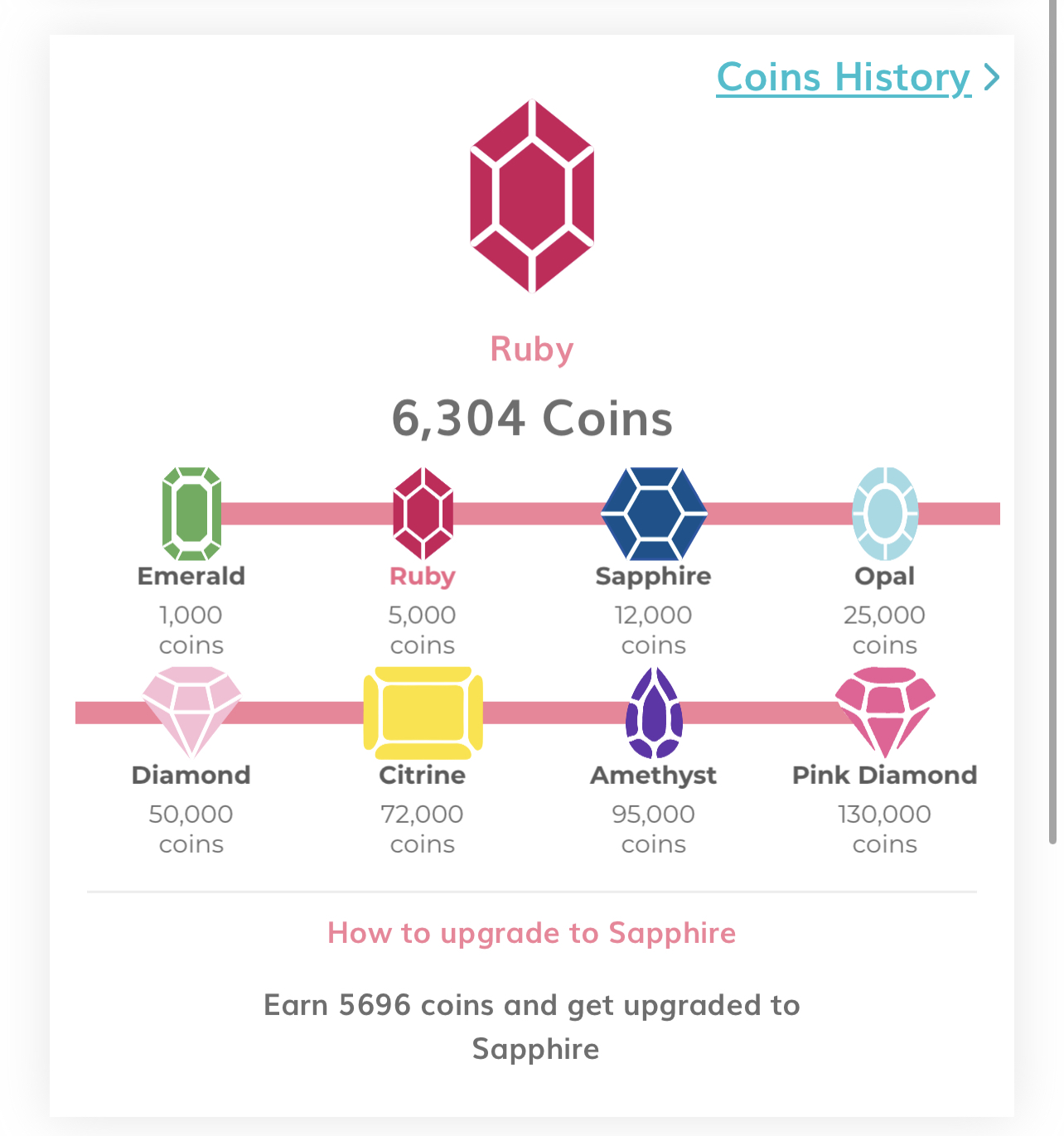1064x1136 pixels.
Task: Click the large Ruby gem icon
Action: pos(532,196)
